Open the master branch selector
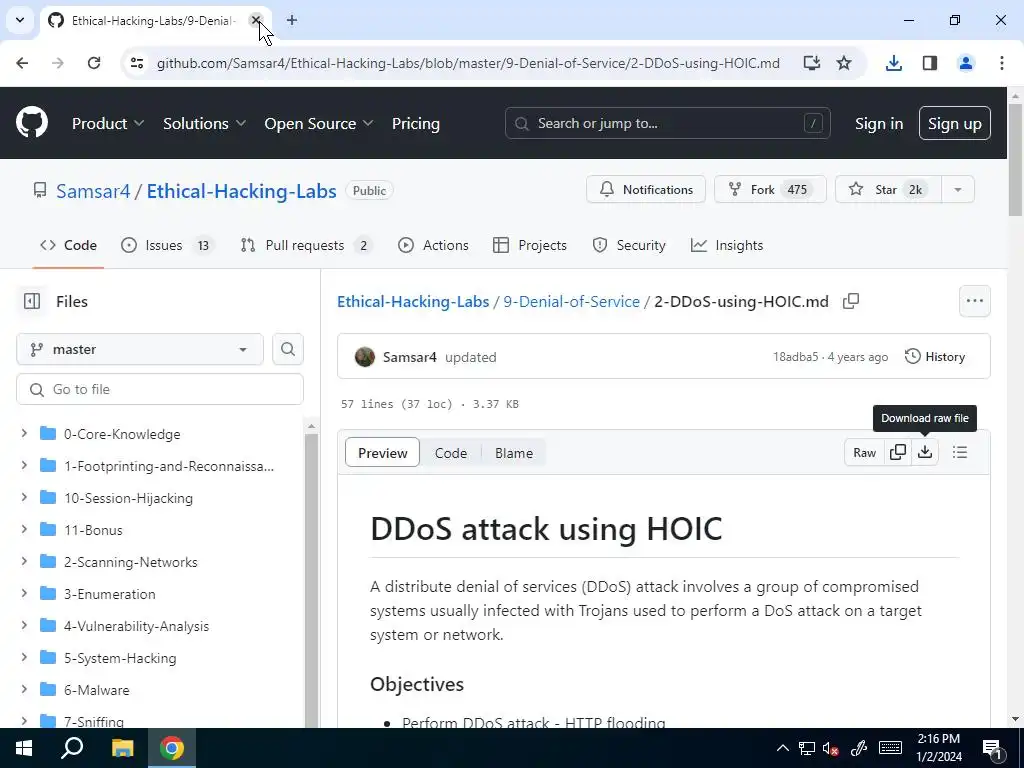The image size is (1024, 768). 140,349
